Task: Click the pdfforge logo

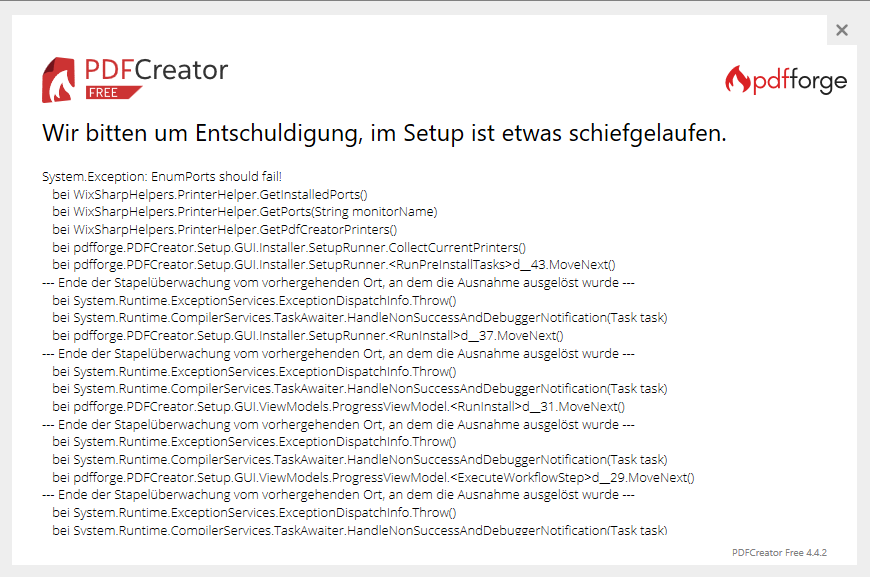Action: [786, 80]
